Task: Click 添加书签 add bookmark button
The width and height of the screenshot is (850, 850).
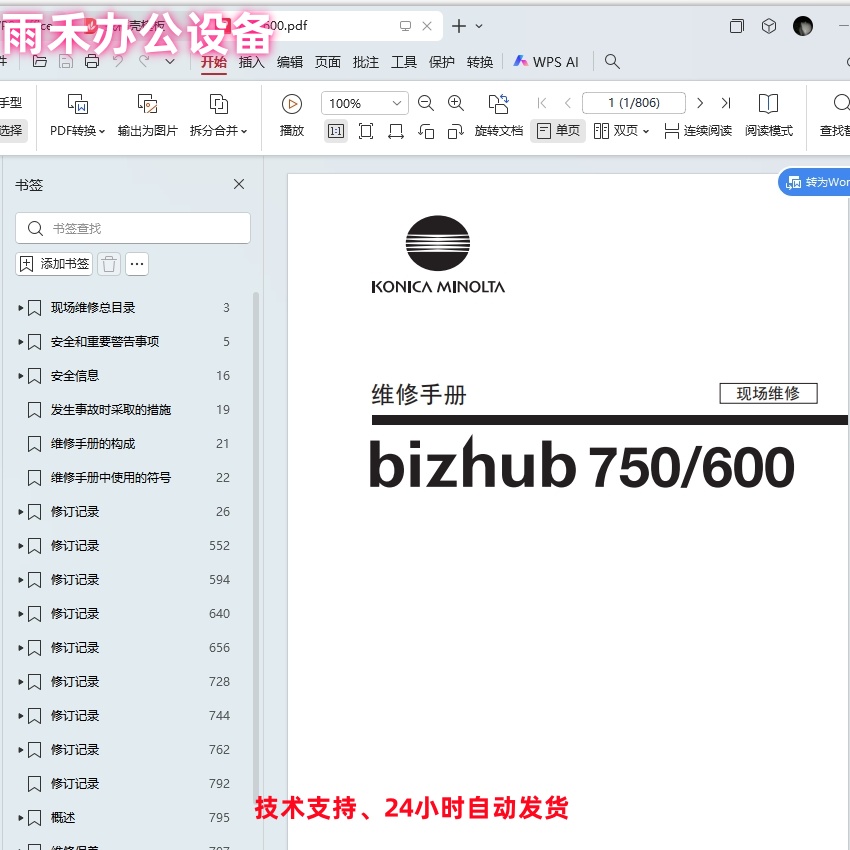Action: click(x=54, y=264)
